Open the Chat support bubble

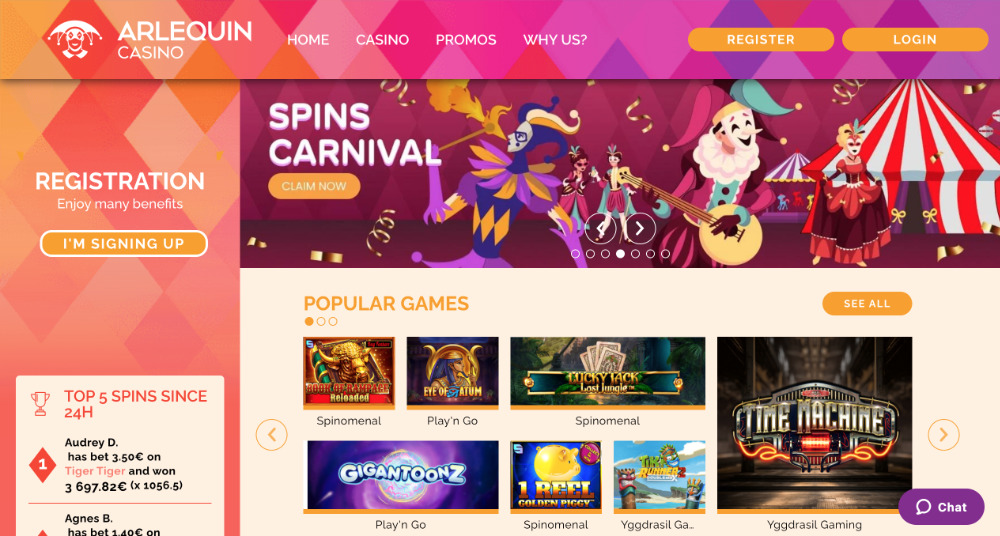(941, 507)
